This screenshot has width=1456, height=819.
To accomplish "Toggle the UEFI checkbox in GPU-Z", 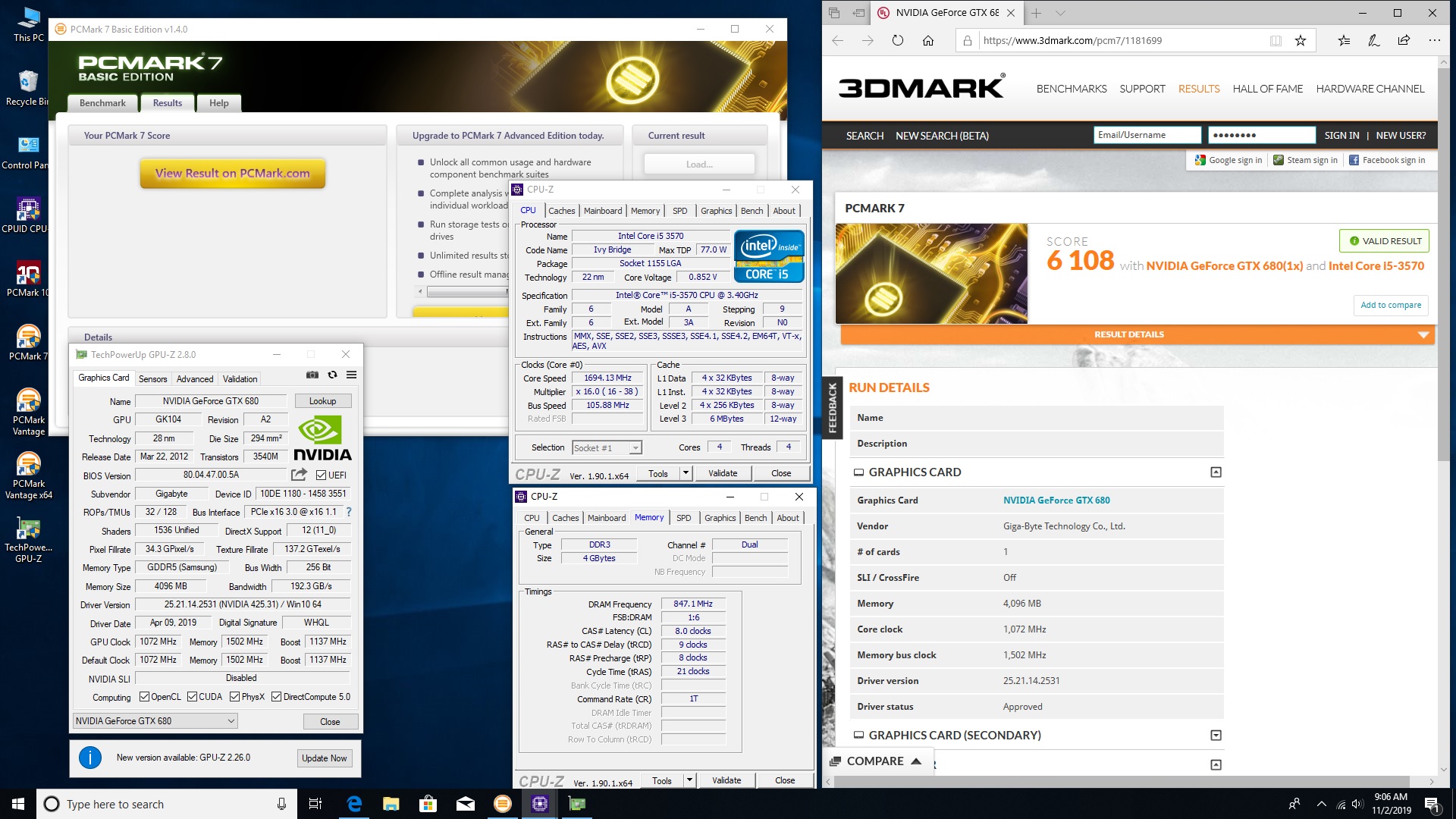I will click(321, 475).
